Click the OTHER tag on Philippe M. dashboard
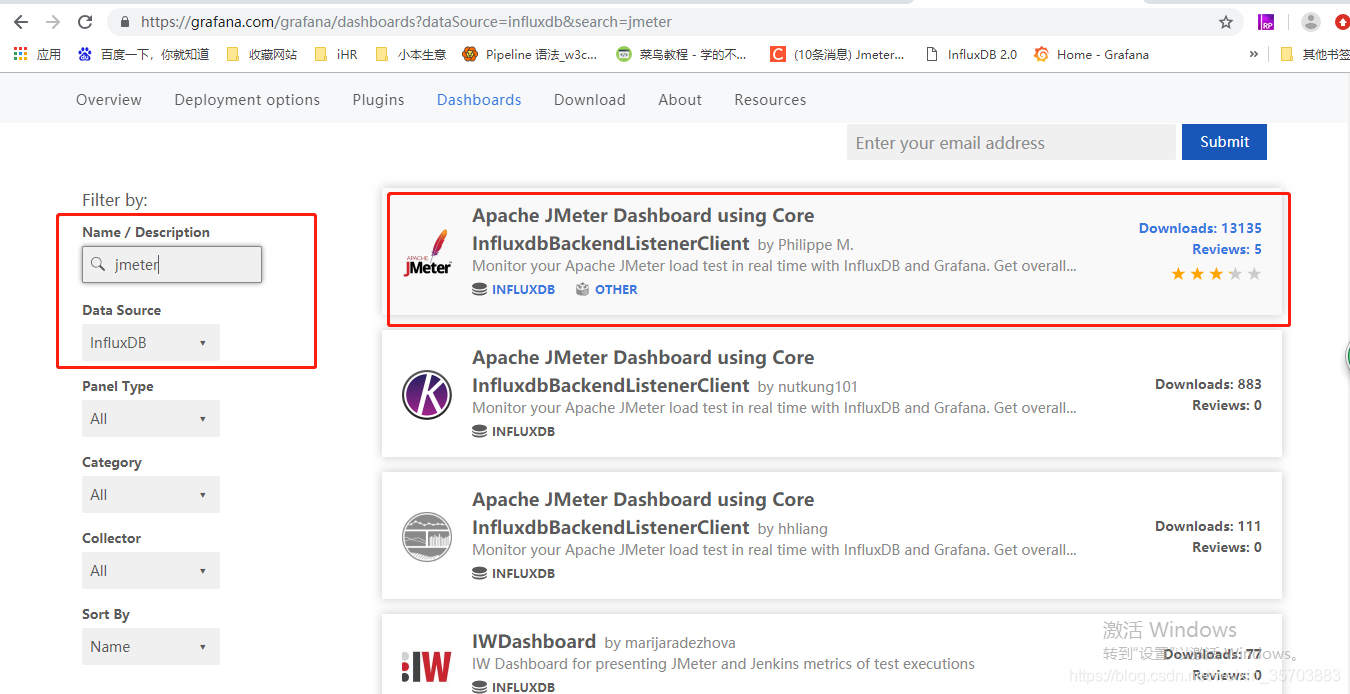1350x694 pixels. click(x=606, y=290)
